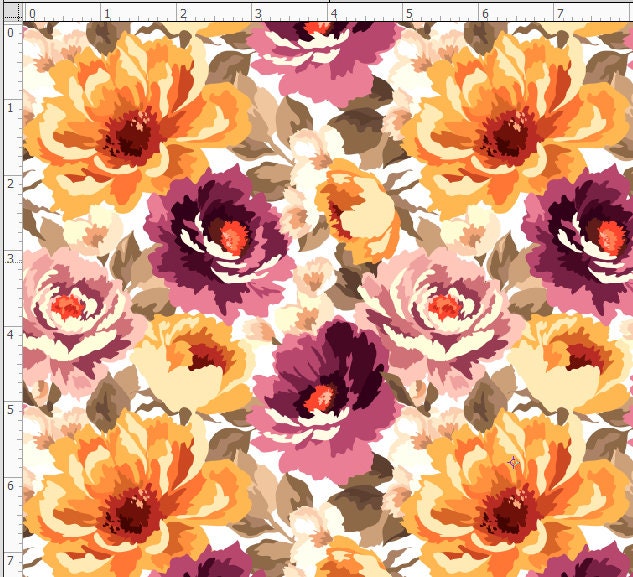Click the 7 mark on the vertical ruler
Image resolution: width=633 pixels, height=577 pixels.
tap(10, 561)
